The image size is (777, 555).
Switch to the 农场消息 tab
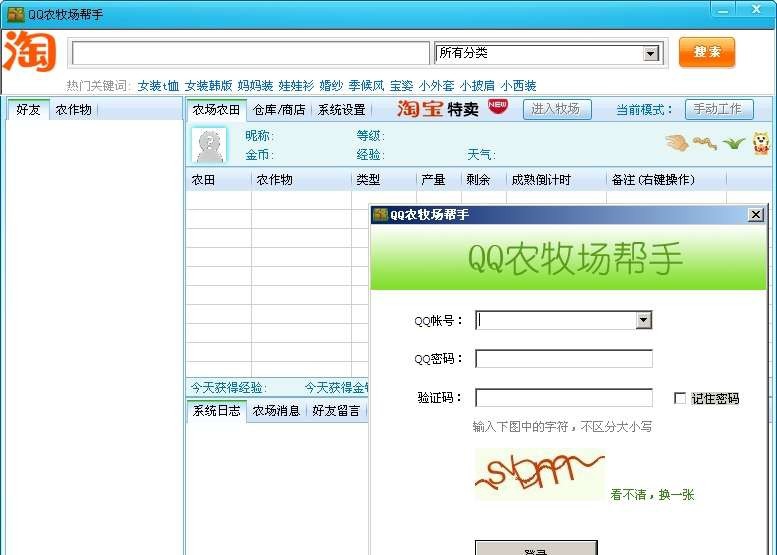coord(276,411)
